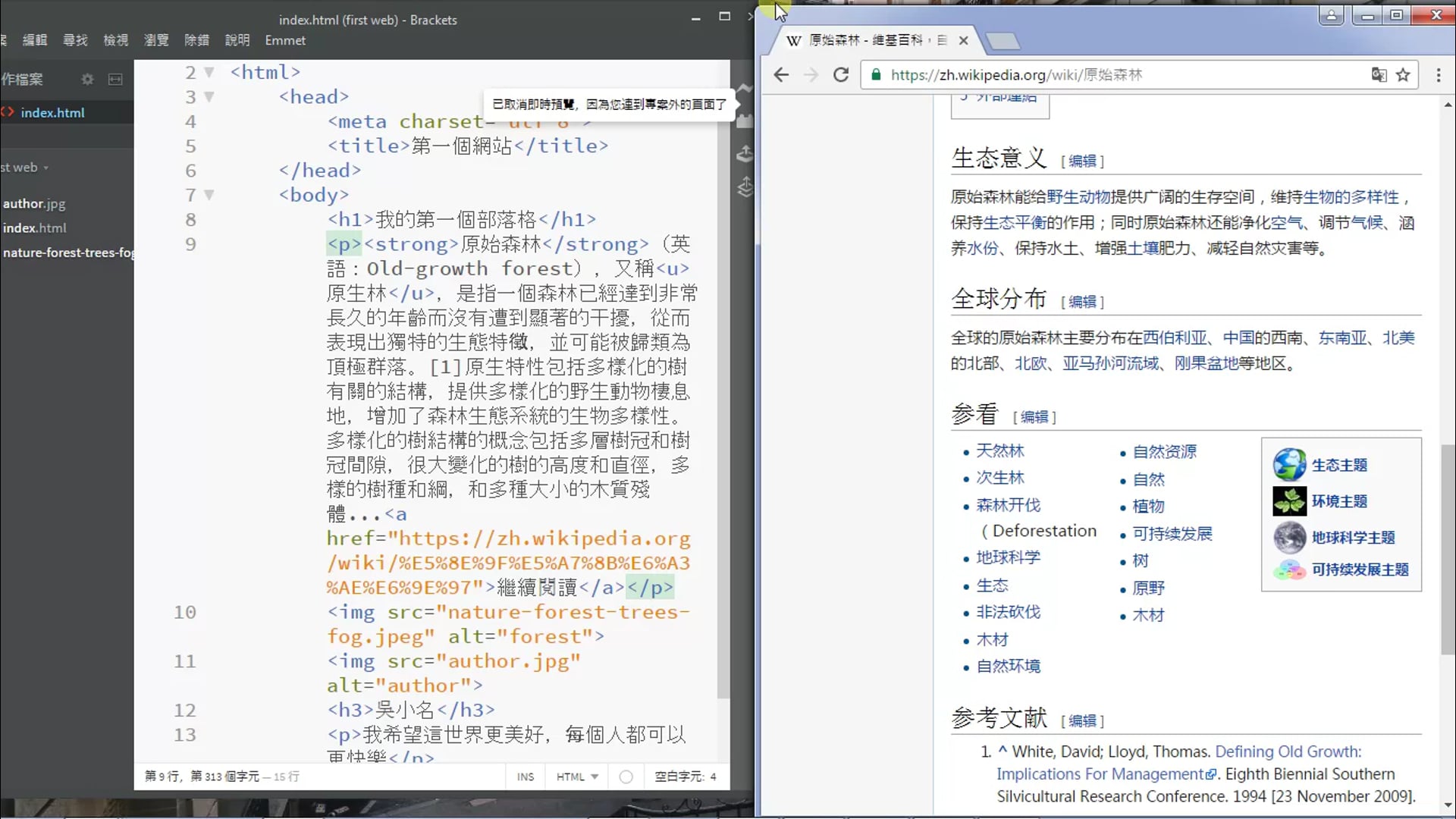Click the split editor view icon
Viewport: 1456px width, 819px height.
coord(115,79)
